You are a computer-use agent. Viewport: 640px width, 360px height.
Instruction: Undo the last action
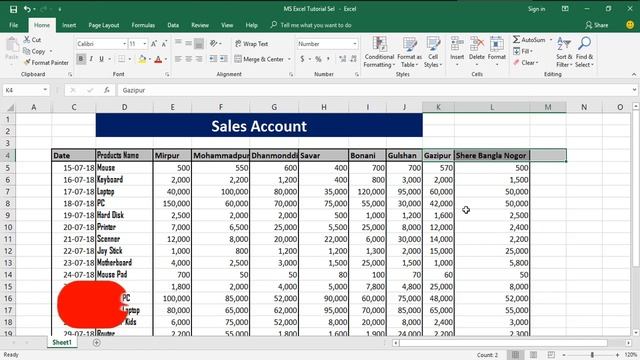[x=27, y=9]
